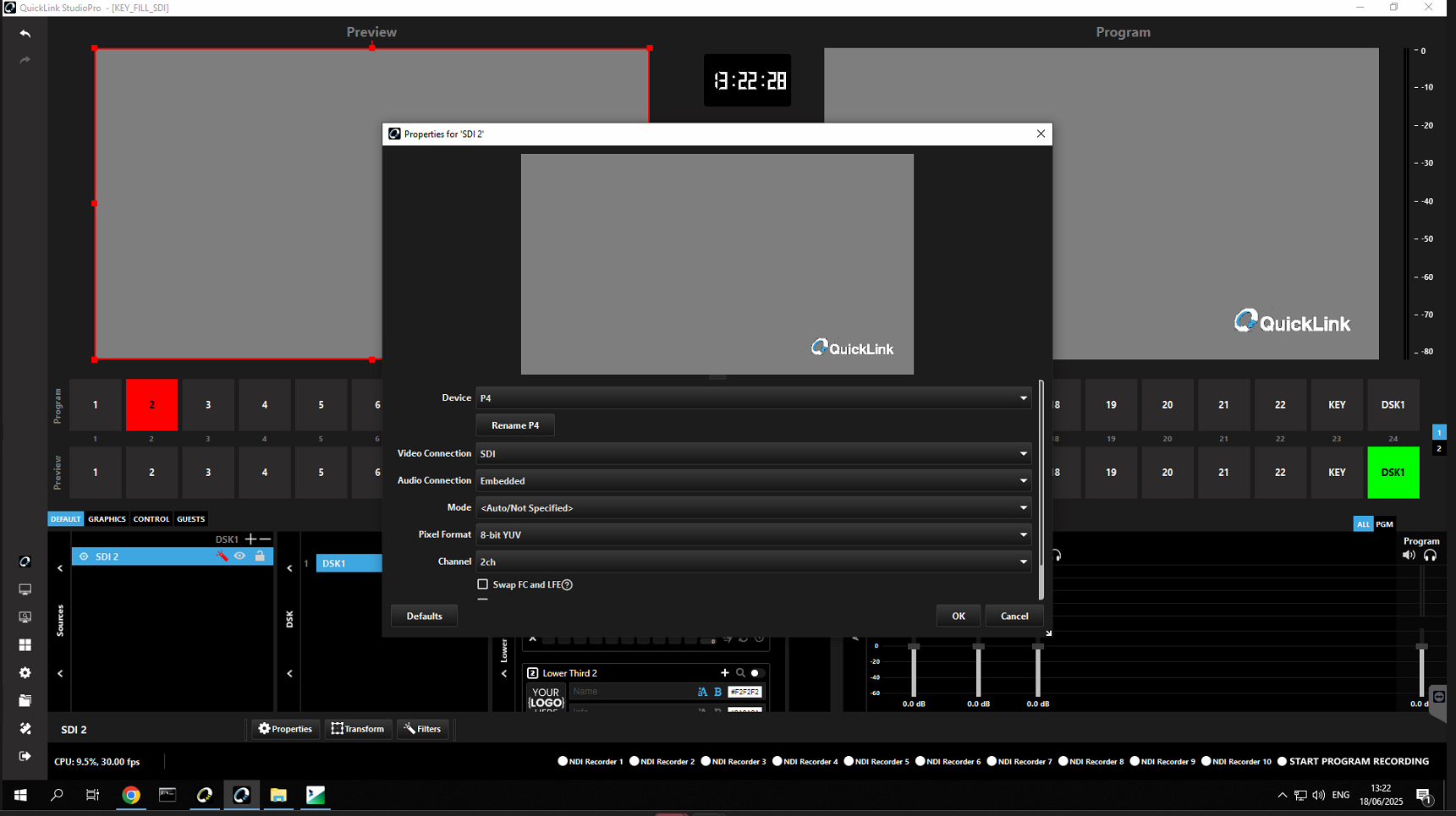Open the Video Connection dropdown
The height and width of the screenshot is (816, 1456).
(x=752, y=454)
